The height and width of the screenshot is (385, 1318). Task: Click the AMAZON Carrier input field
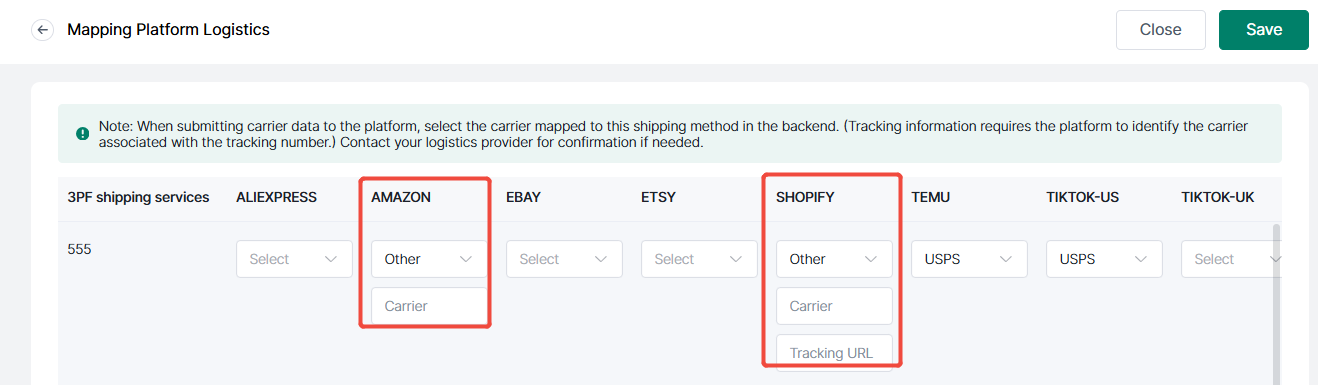(429, 306)
